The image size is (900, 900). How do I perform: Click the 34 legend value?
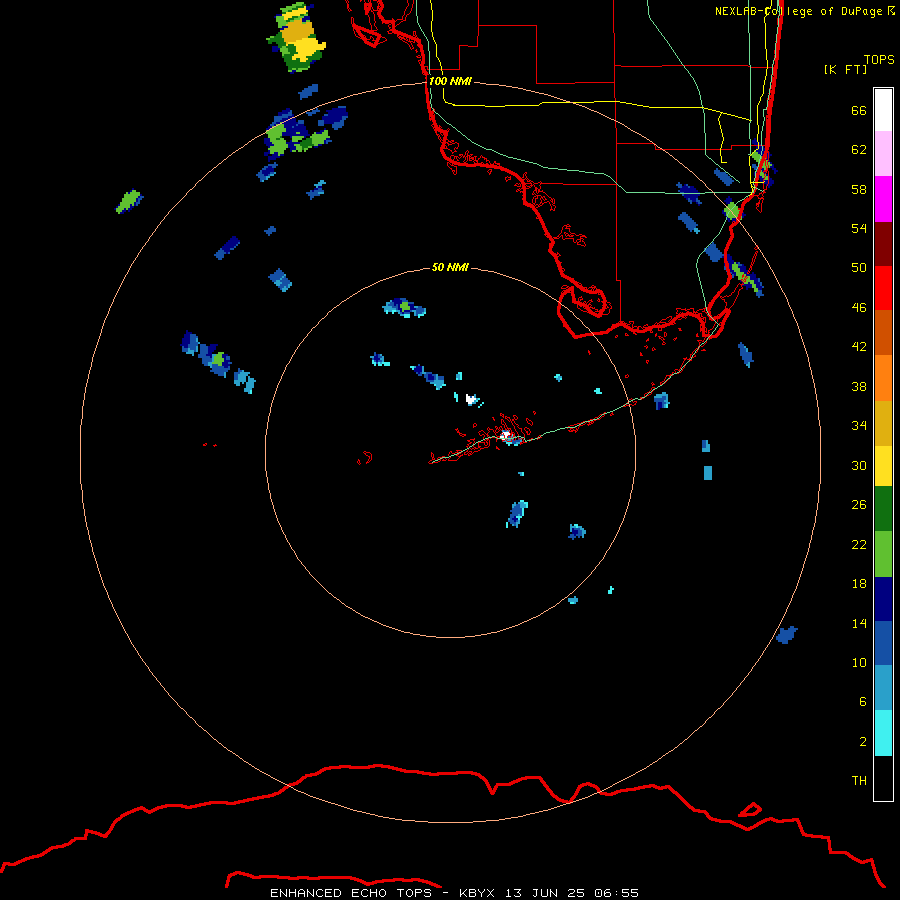point(859,426)
